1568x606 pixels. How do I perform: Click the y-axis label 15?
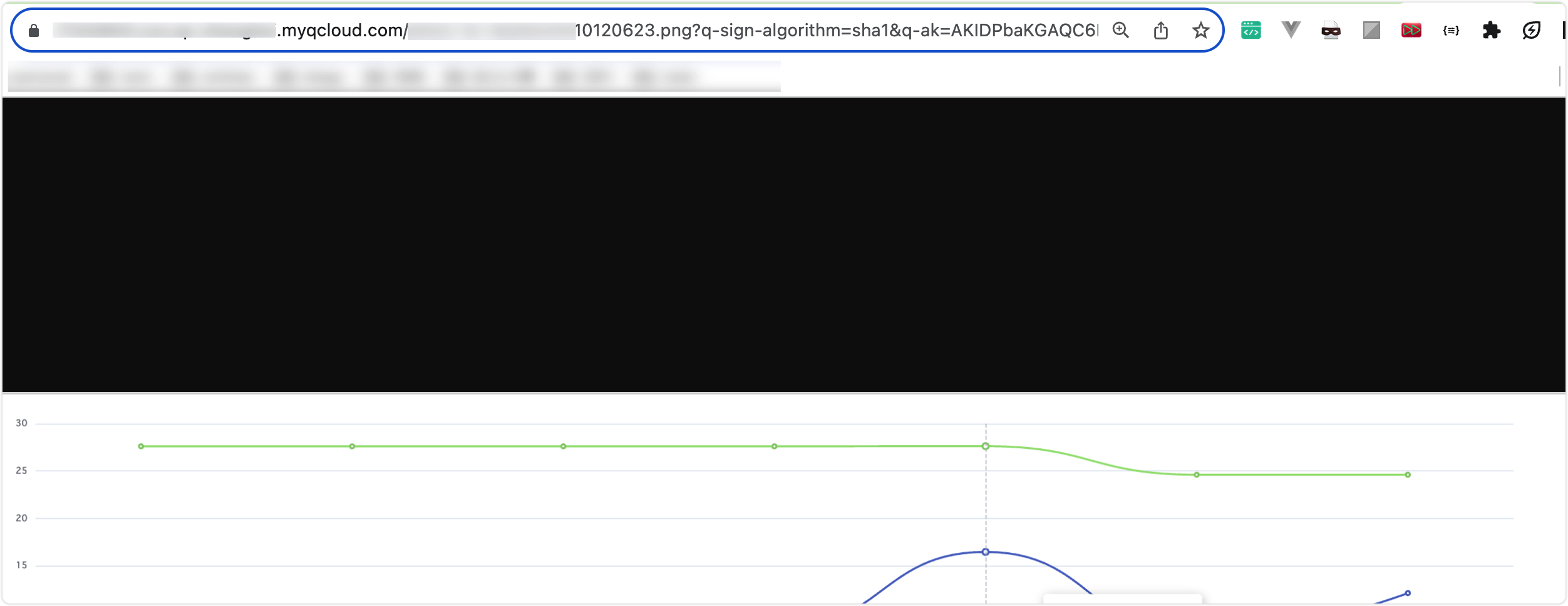tap(21, 565)
